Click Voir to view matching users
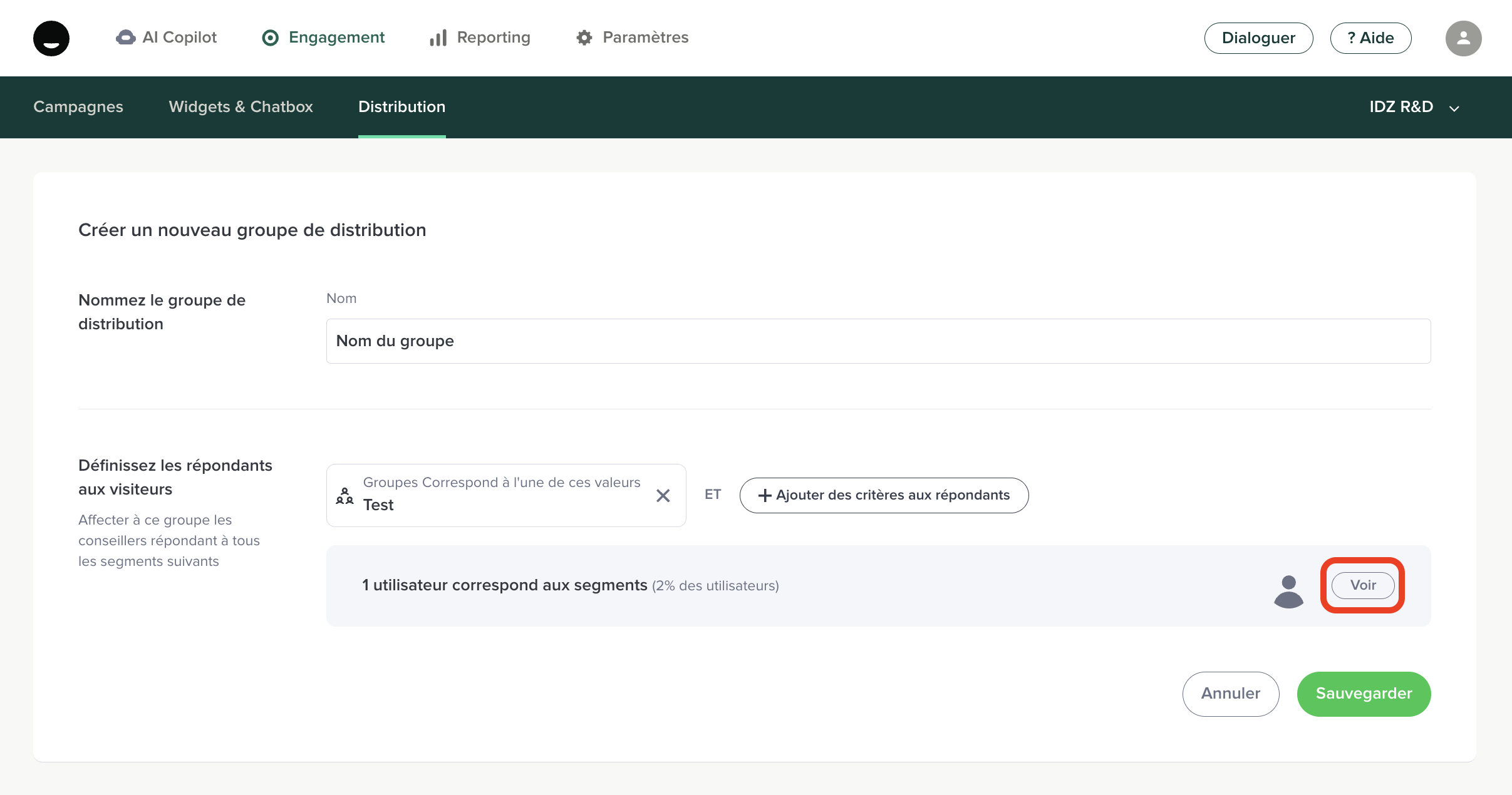 (1362, 585)
